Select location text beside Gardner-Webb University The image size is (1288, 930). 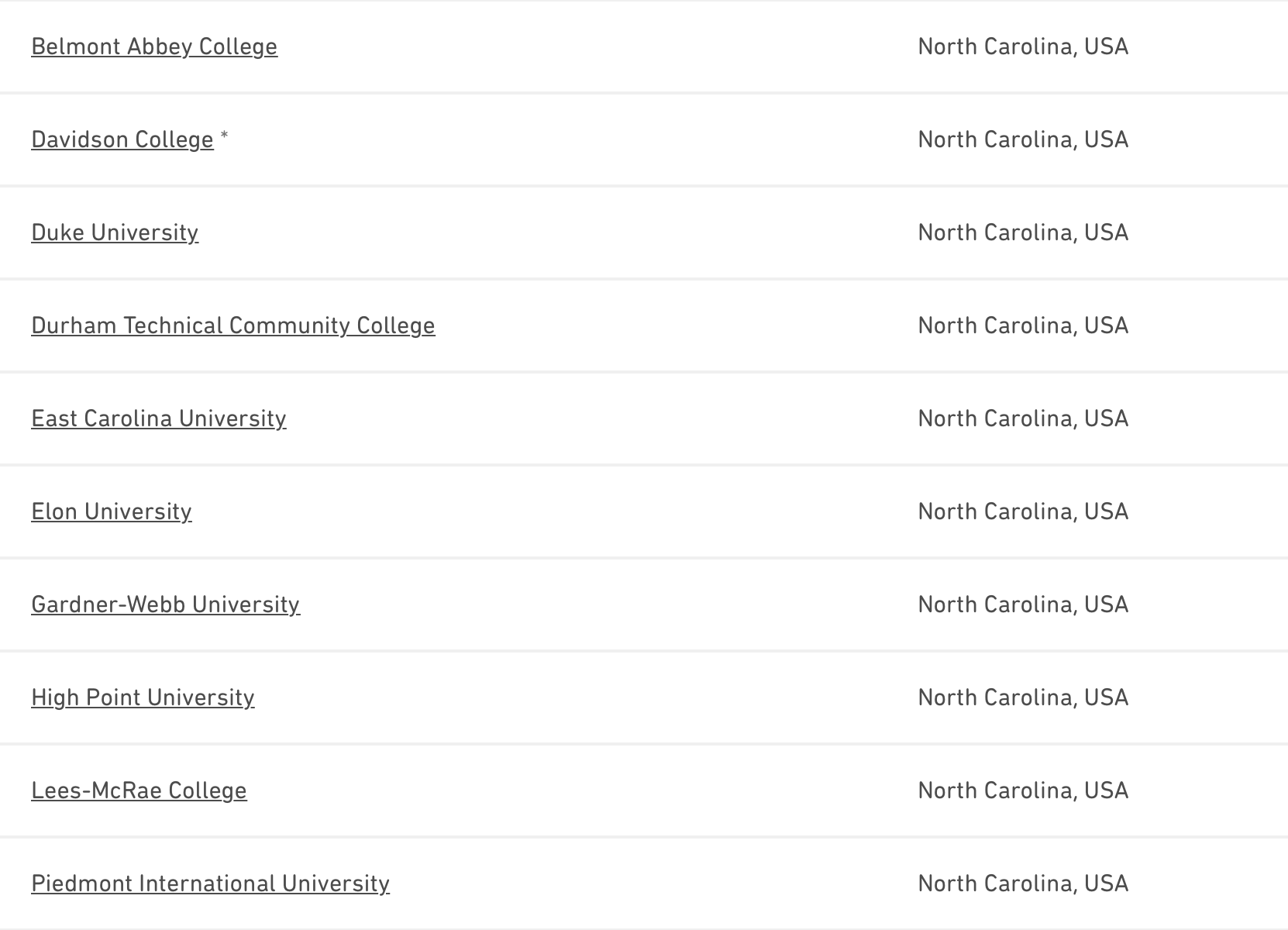(x=1023, y=604)
